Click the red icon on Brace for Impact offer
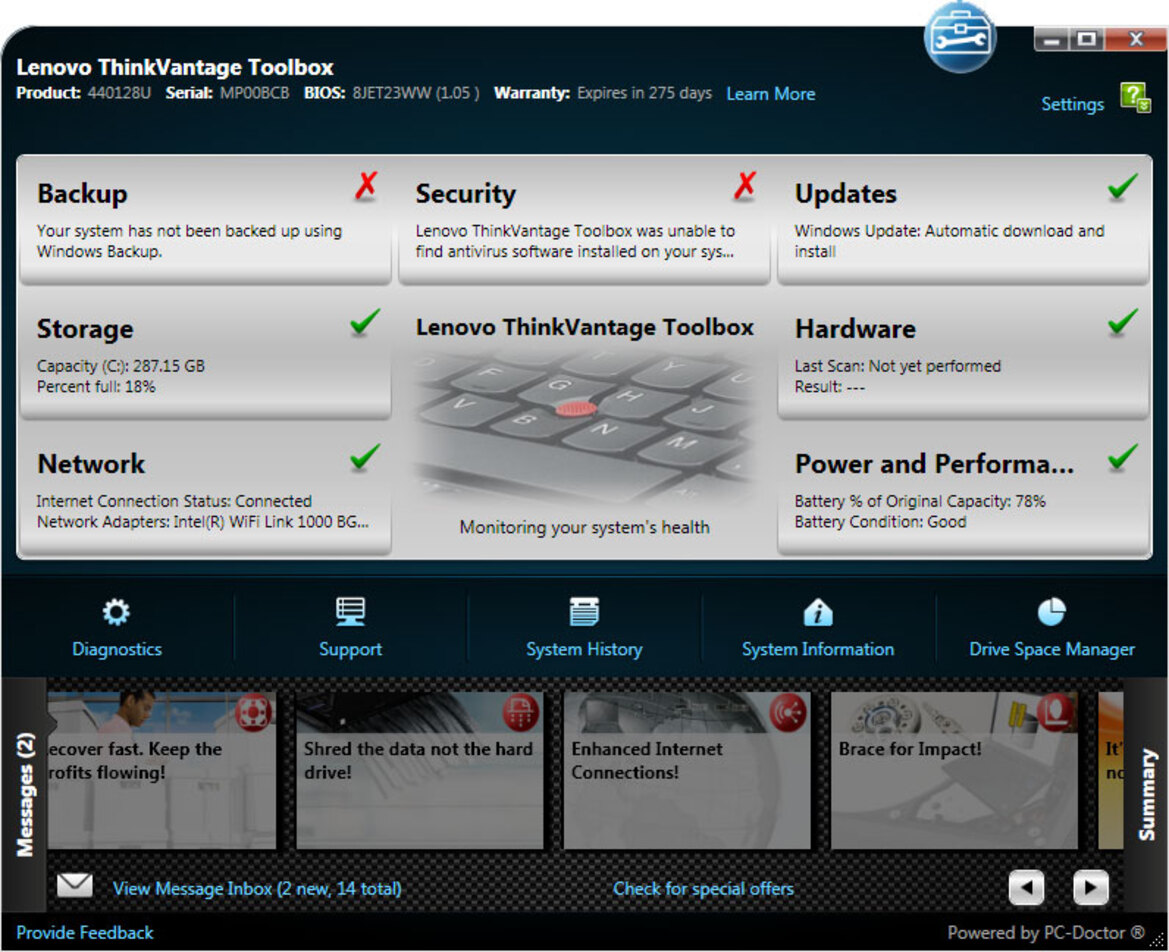Viewport: 1169px width, 952px height. tap(1055, 711)
